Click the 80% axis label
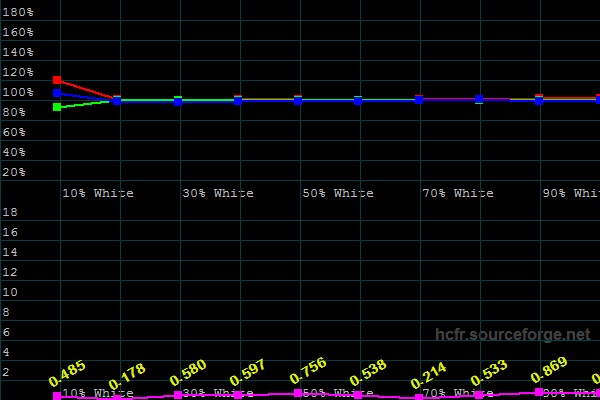Viewport: 600px width, 400px height. (14, 112)
